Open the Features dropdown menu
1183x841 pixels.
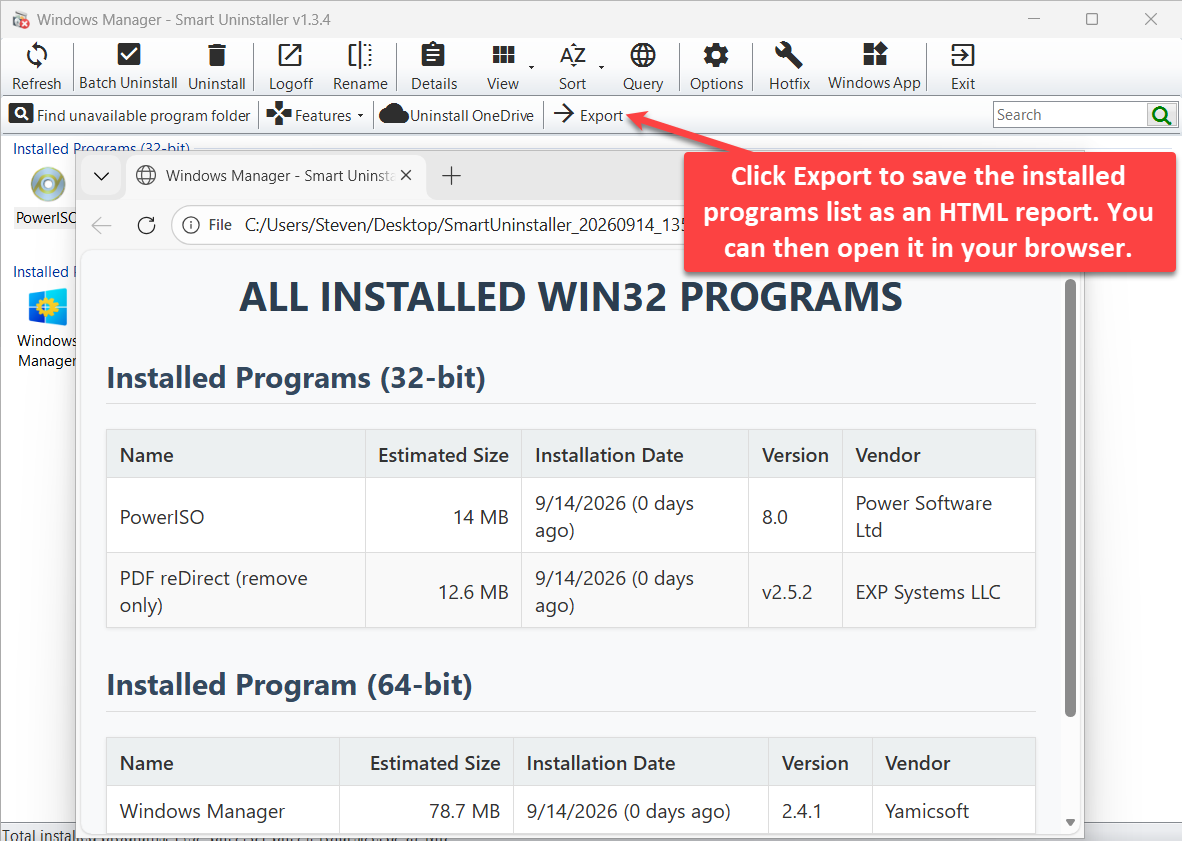pos(315,115)
